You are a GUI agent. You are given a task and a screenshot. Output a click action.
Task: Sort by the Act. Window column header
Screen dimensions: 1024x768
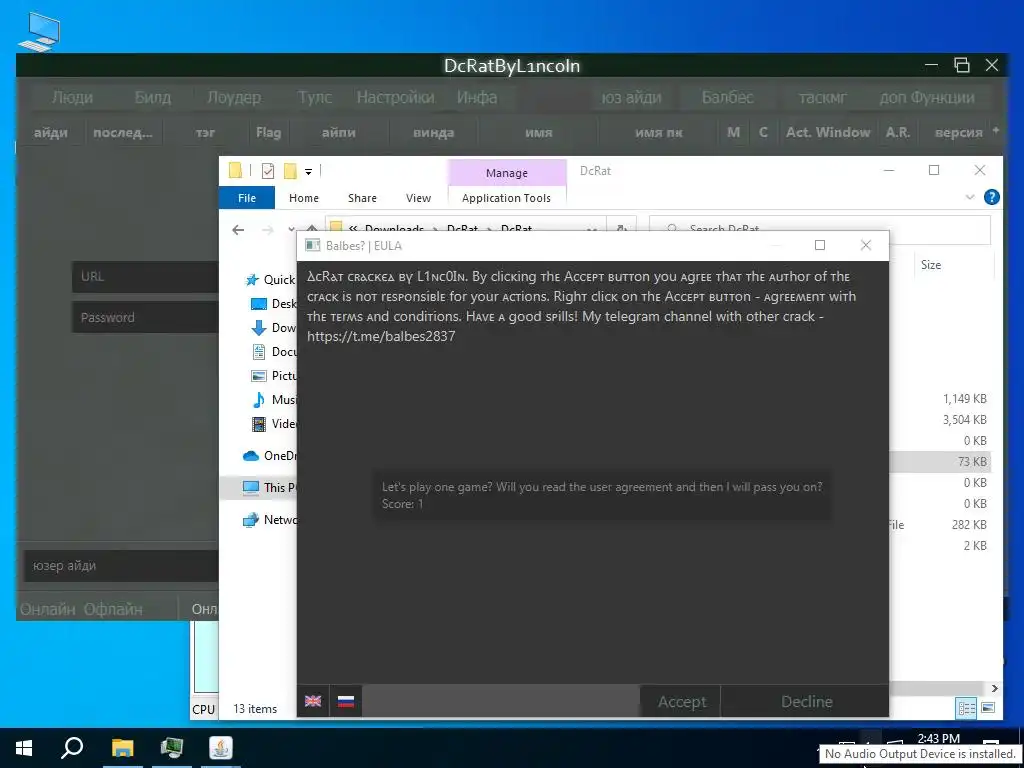coord(827,133)
